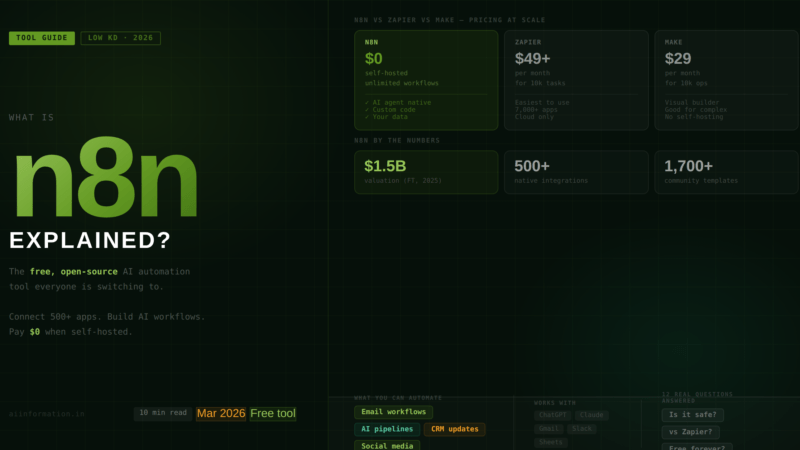Click the 'Is it safe?' question chip
Screen dimensions: 800x450
692,415
